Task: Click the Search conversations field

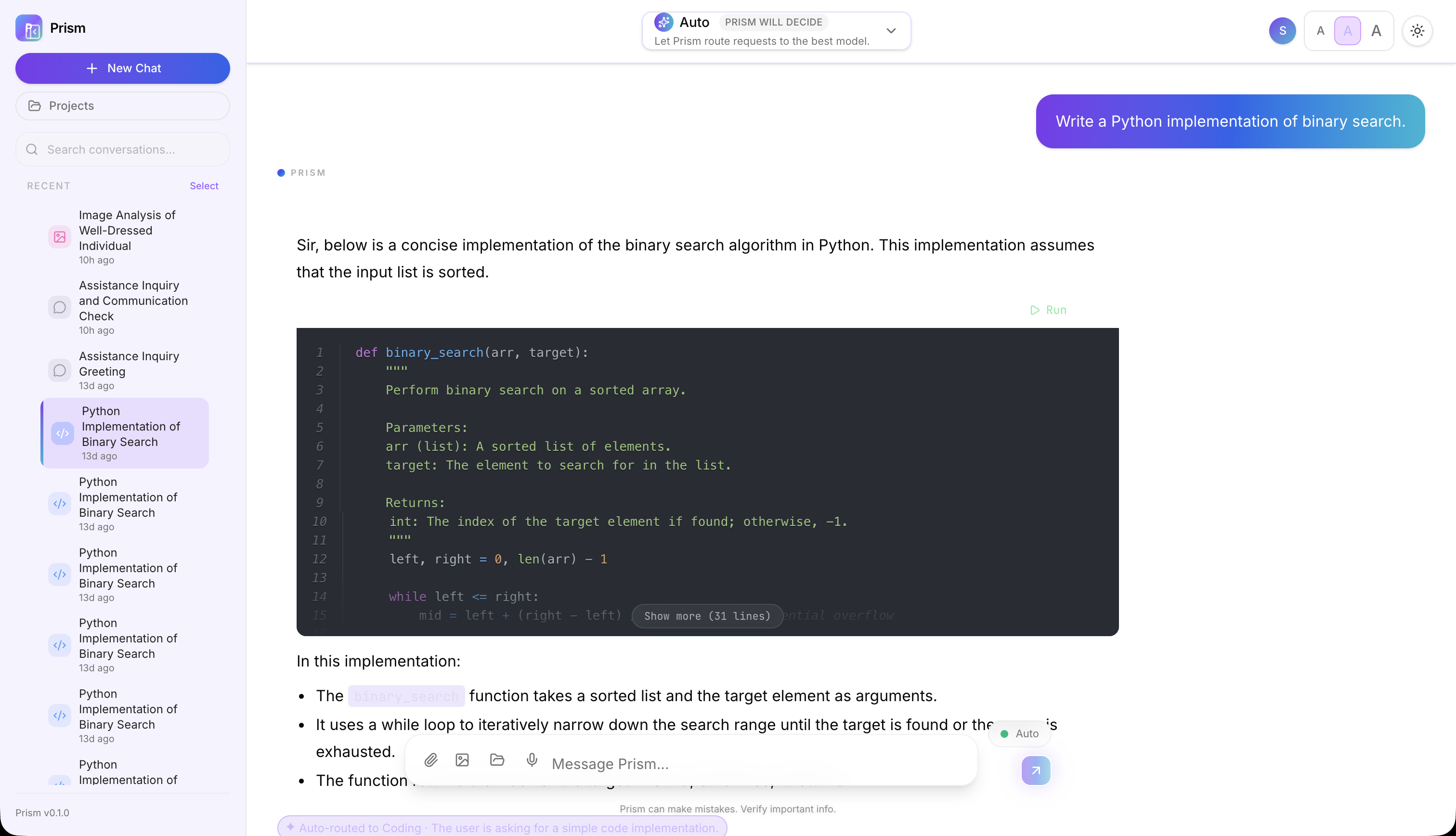Action: (x=123, y=149)
